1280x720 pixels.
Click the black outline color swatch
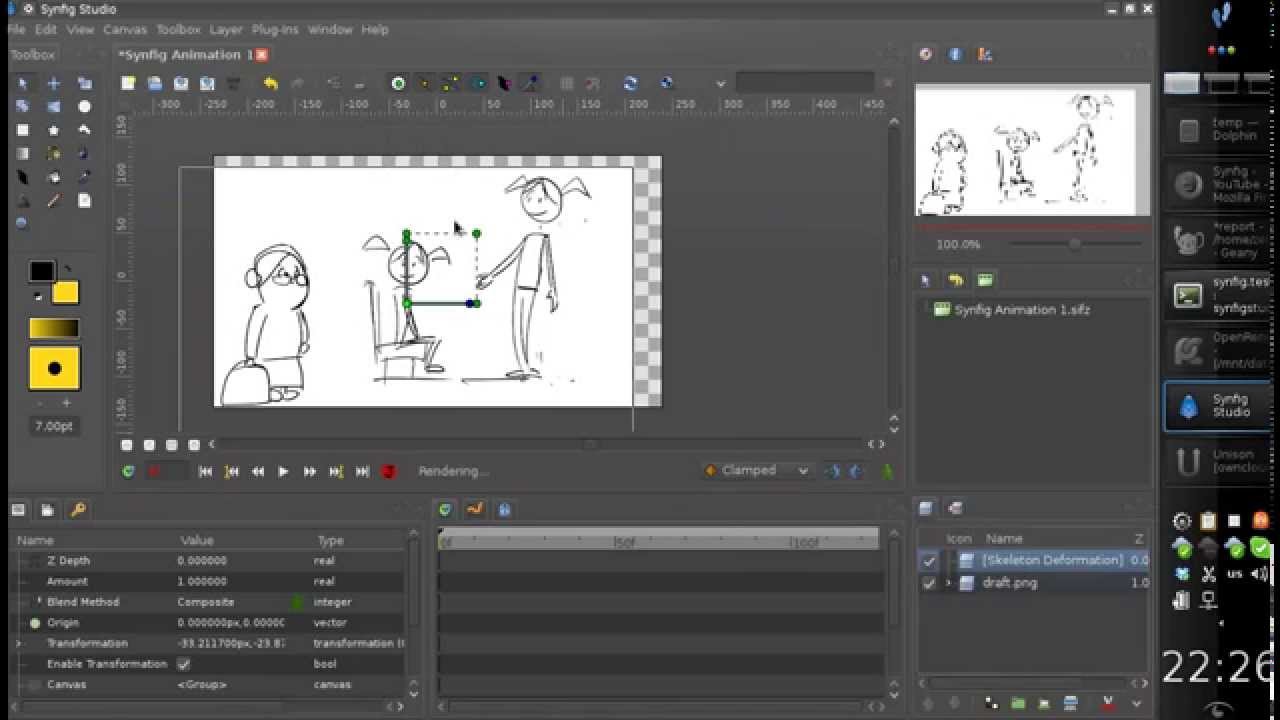[41, 271]
